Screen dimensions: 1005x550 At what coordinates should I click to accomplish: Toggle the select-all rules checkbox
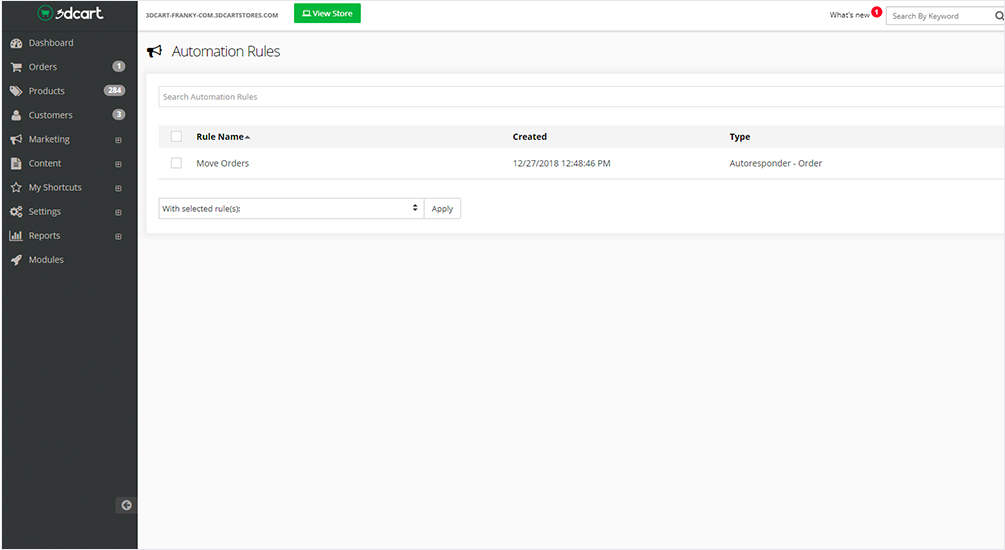(176, 137)
